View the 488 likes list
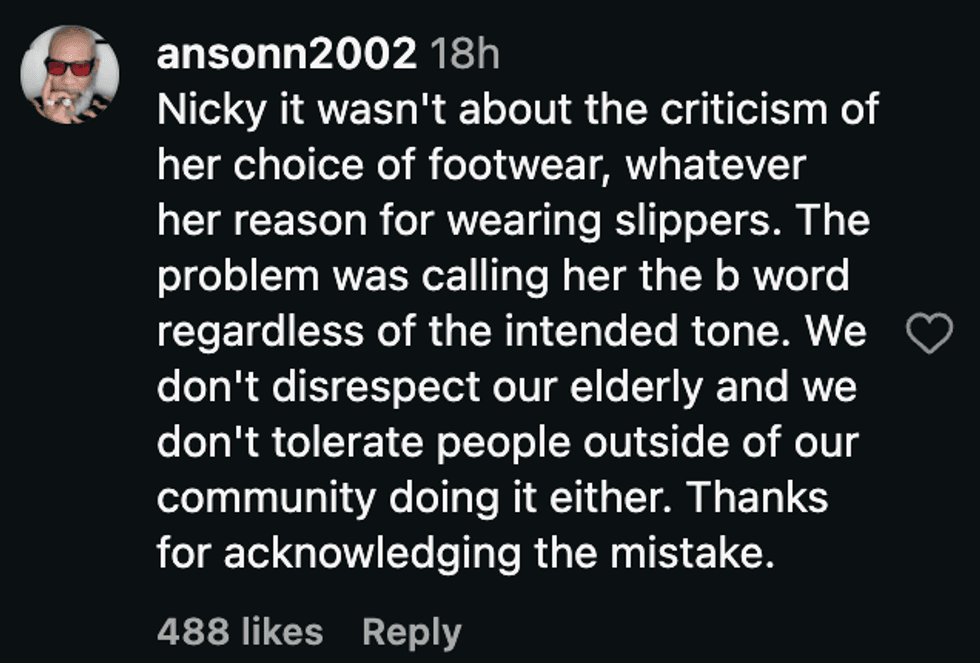Viewport: 980px width, 663px height. click(240, 631)
